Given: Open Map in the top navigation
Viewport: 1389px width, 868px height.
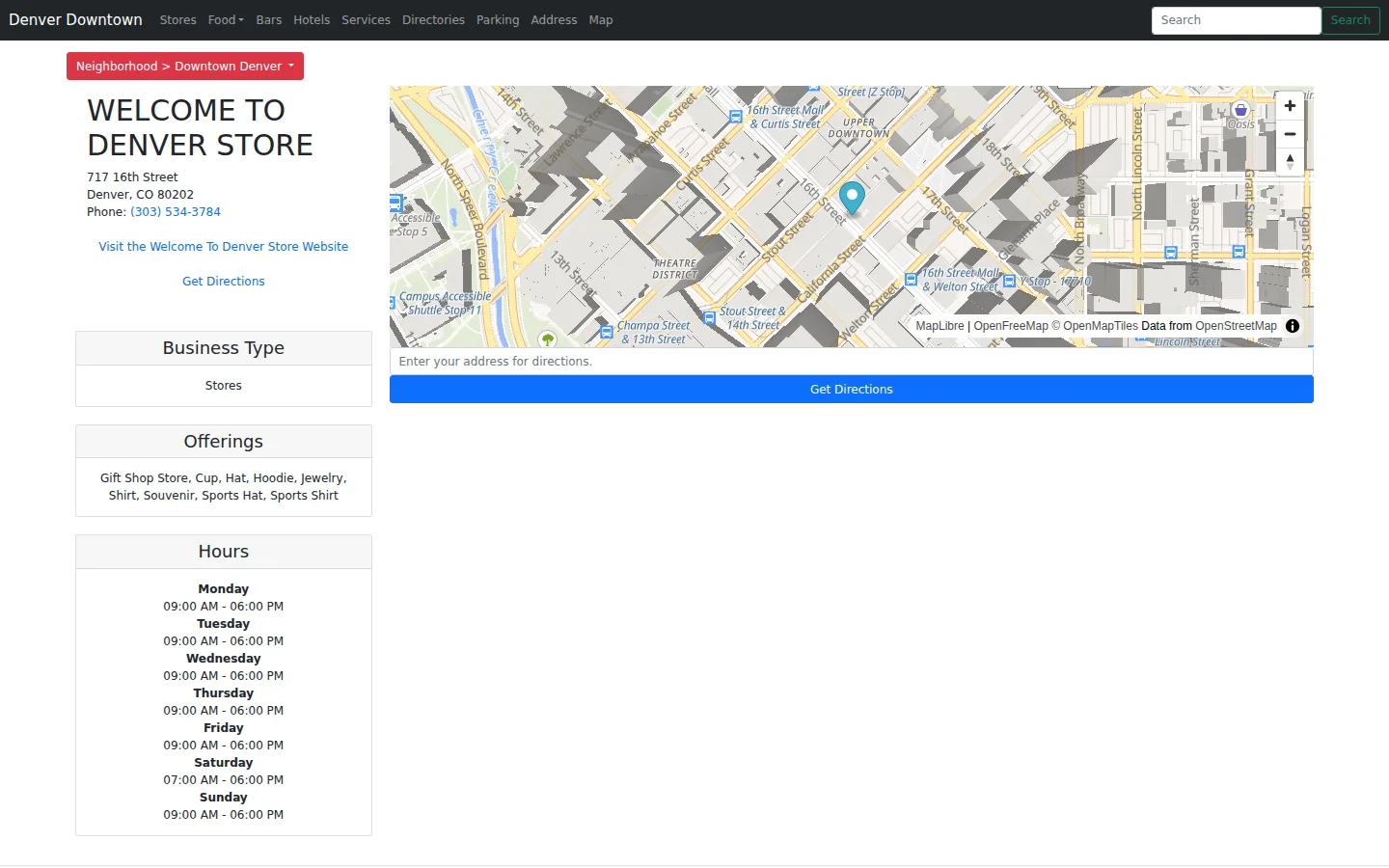Looking at the screenshot, I should point(601,20).
